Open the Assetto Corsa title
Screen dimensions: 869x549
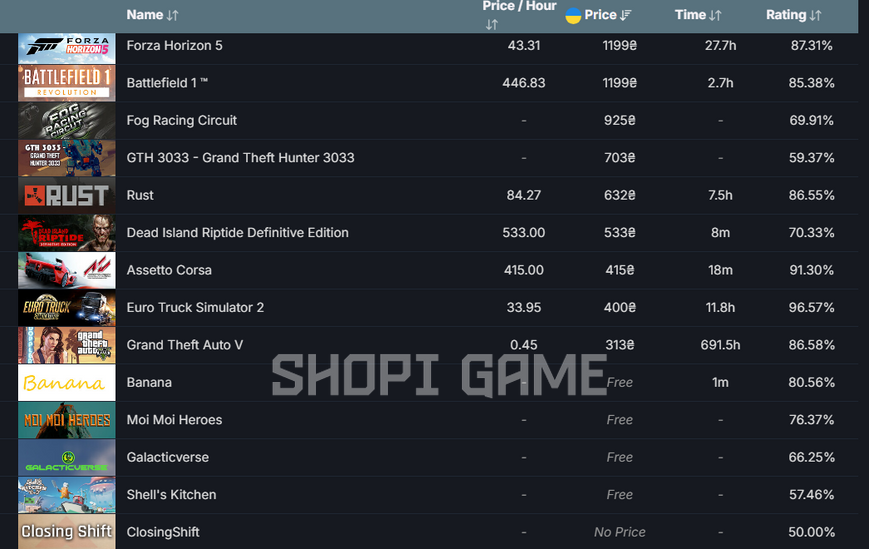(169, 270)
